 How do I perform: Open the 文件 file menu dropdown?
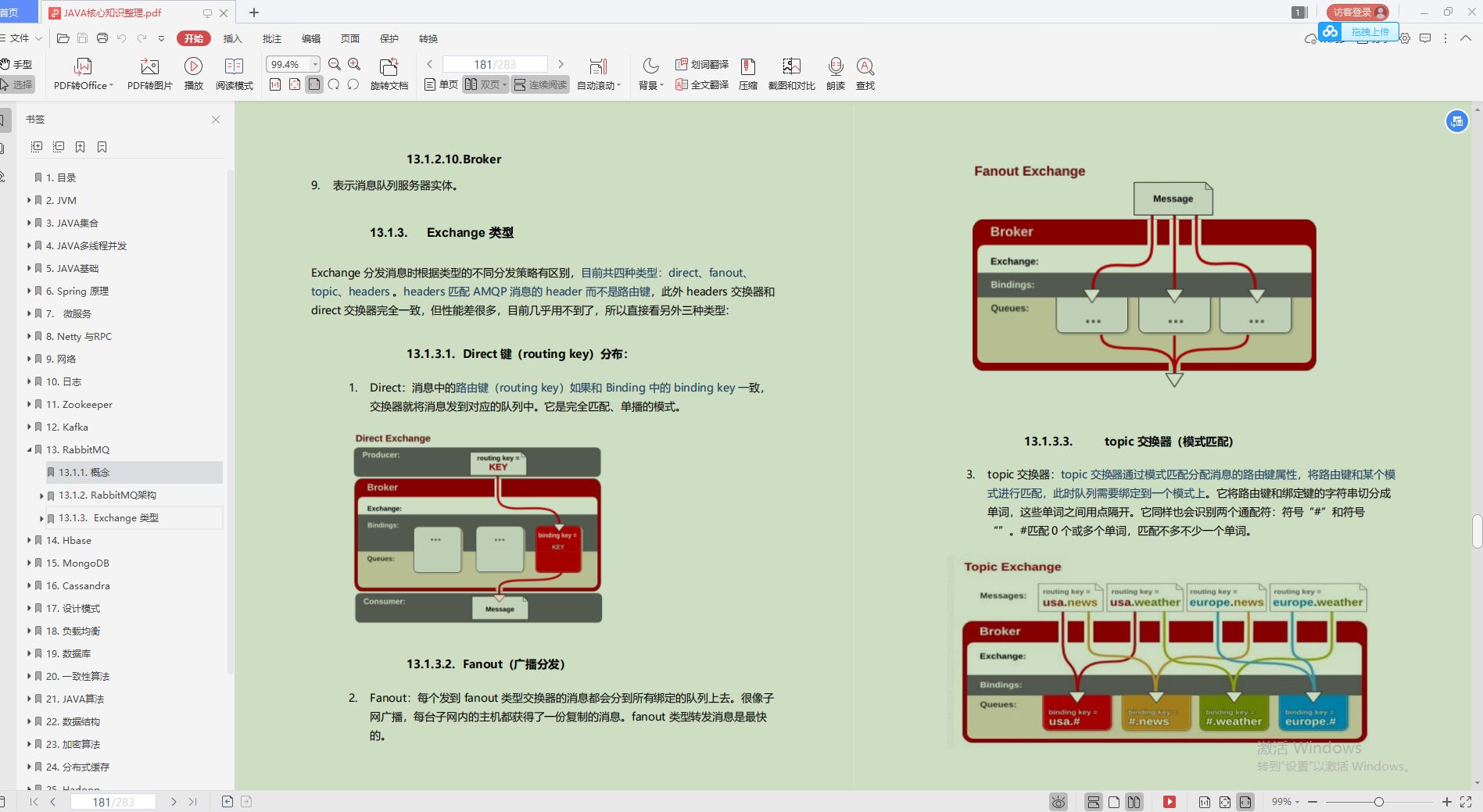pos(22,38)
